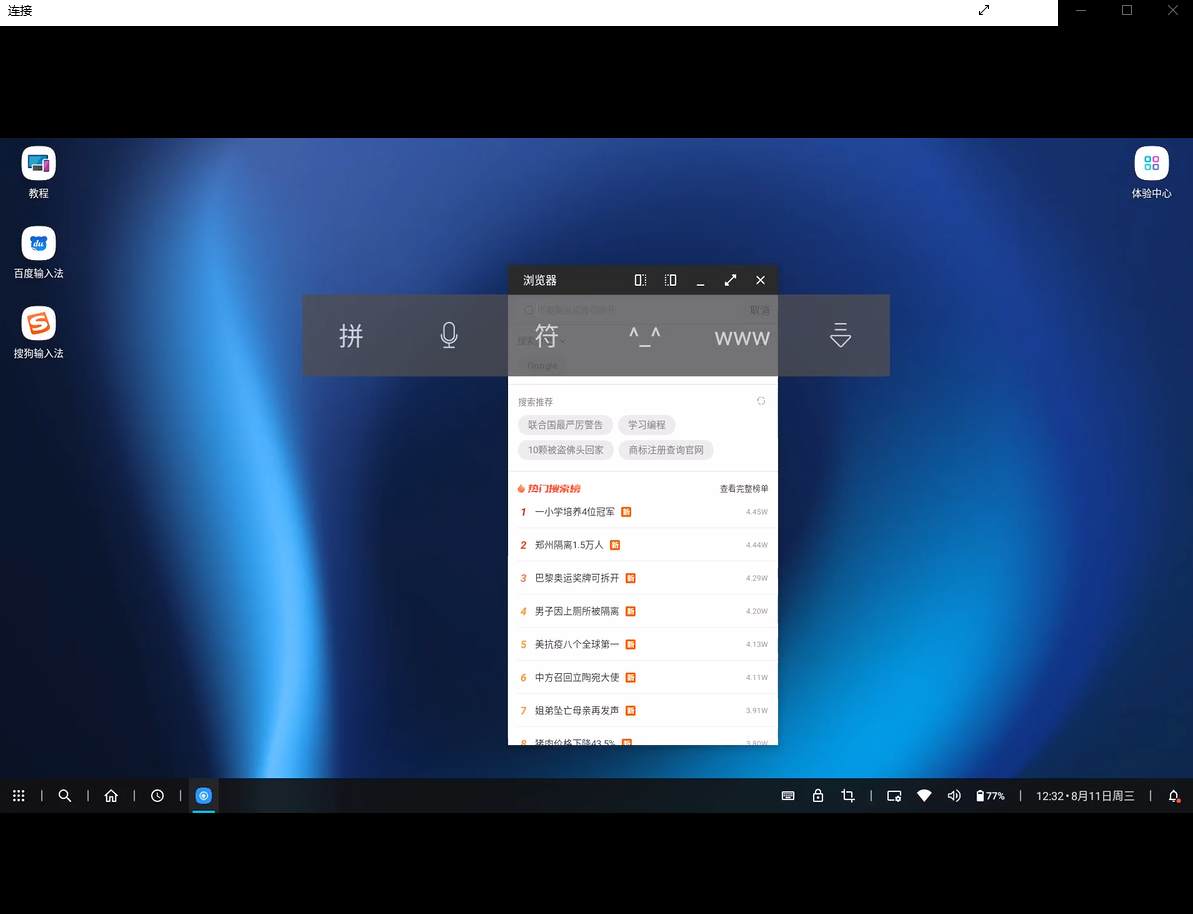Click the lock screen tray icon
The height and width of the screenshot is (914, 1193).
(x=818, y=795)
